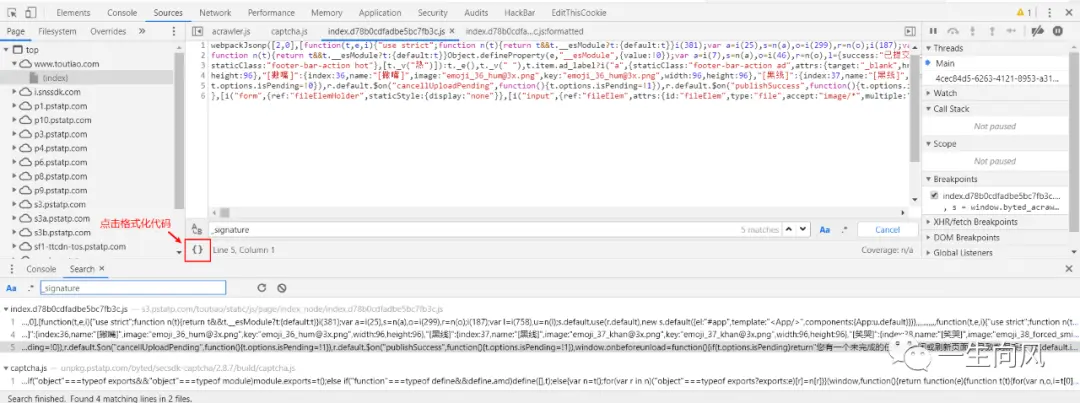This screenshot has height=403, width=1080.
Task: Uncheck the index.d78b0cdfadbe5bc7fb3c breakpoint checkbox
Action: [934, 196]
